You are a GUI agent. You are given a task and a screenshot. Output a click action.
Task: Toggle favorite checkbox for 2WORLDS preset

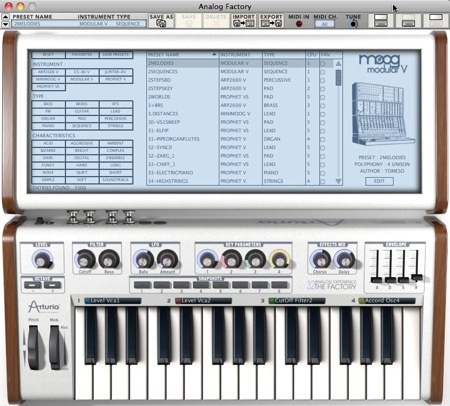322,97
